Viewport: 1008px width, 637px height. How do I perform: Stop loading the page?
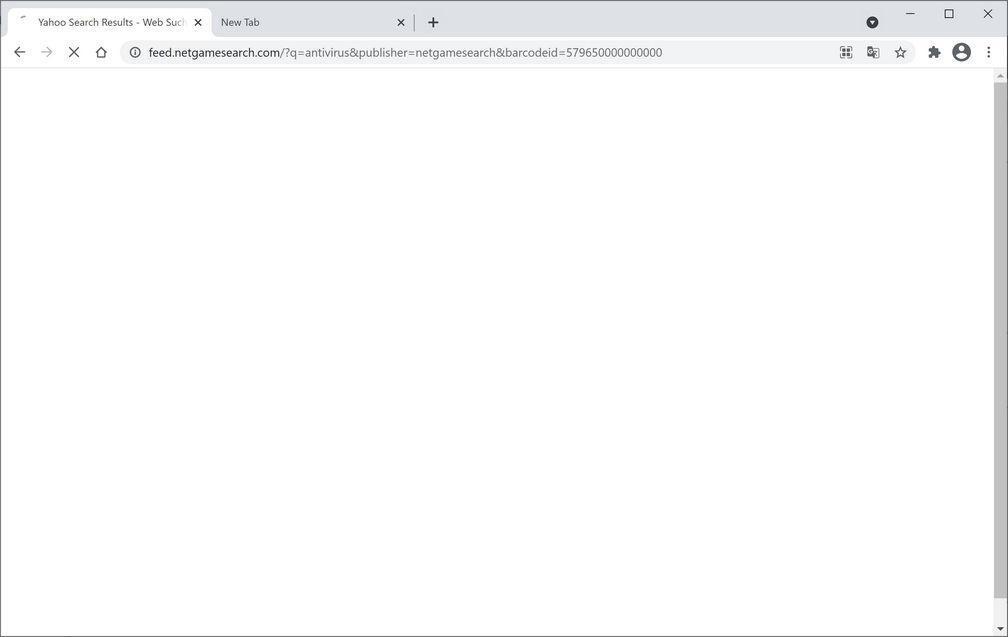[74, 53]
